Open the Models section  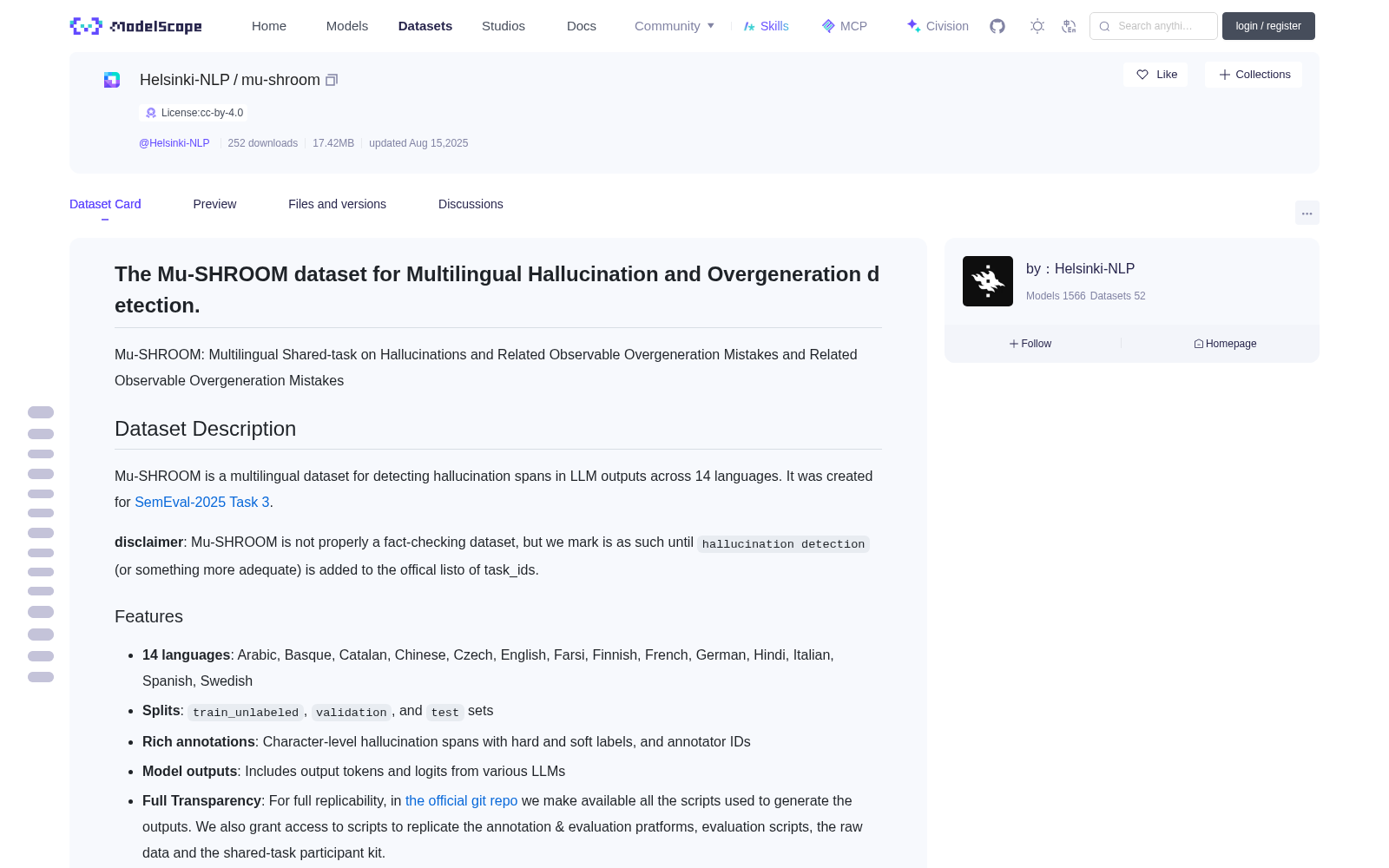click(x=347, y=26)
